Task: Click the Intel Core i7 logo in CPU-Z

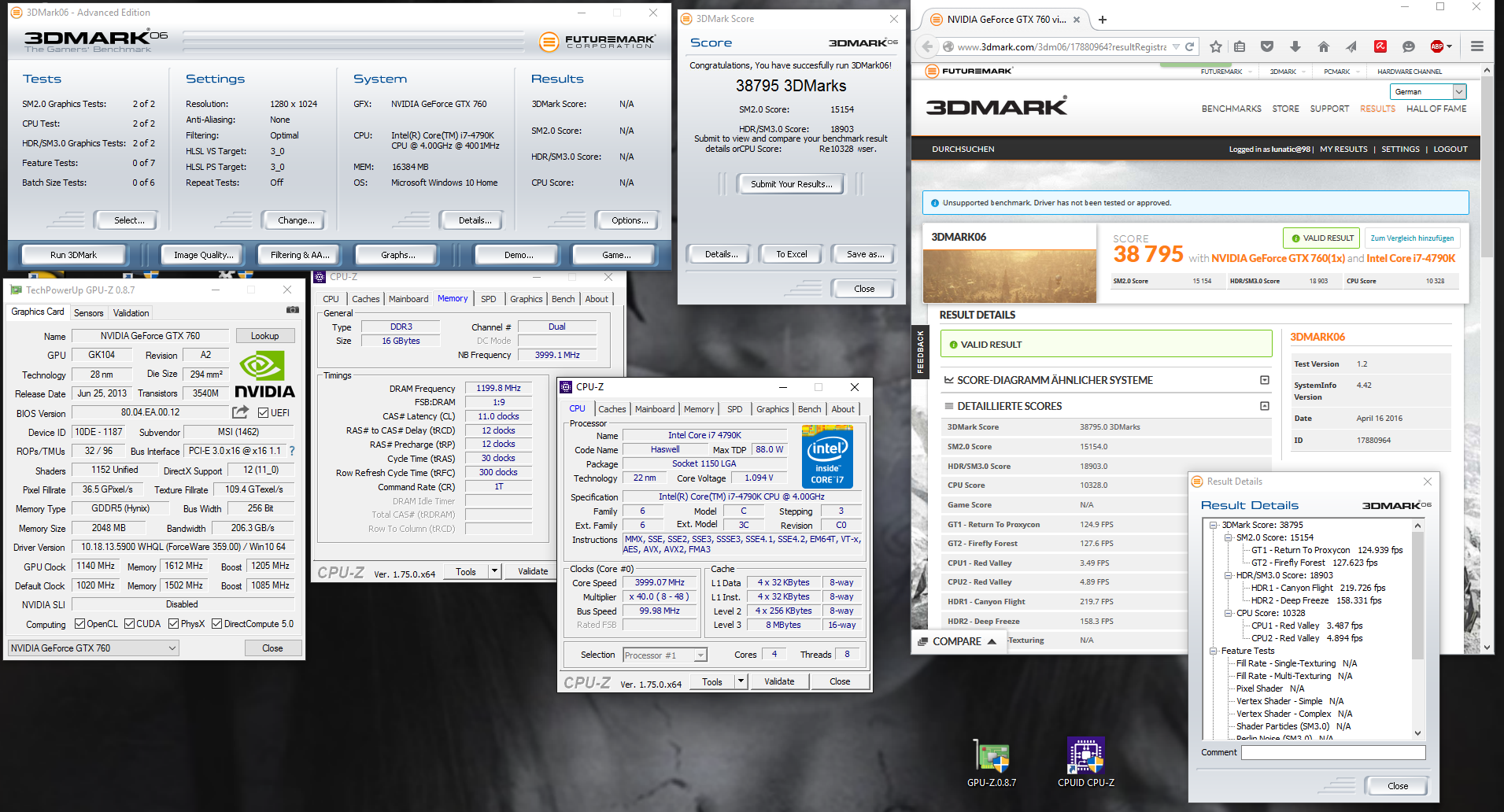Action: point(827,456)
